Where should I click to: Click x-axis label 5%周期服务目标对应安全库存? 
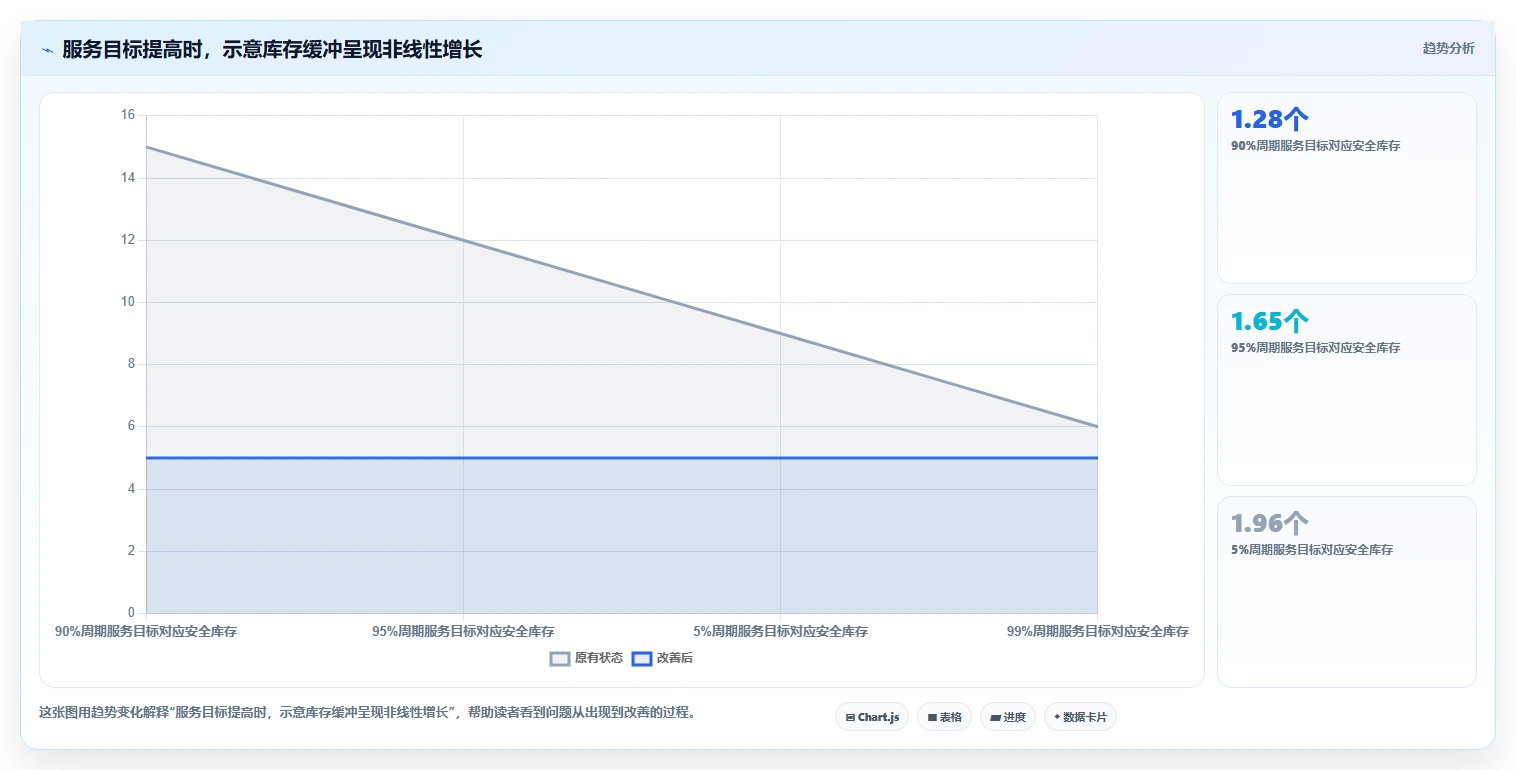point(780,632)
